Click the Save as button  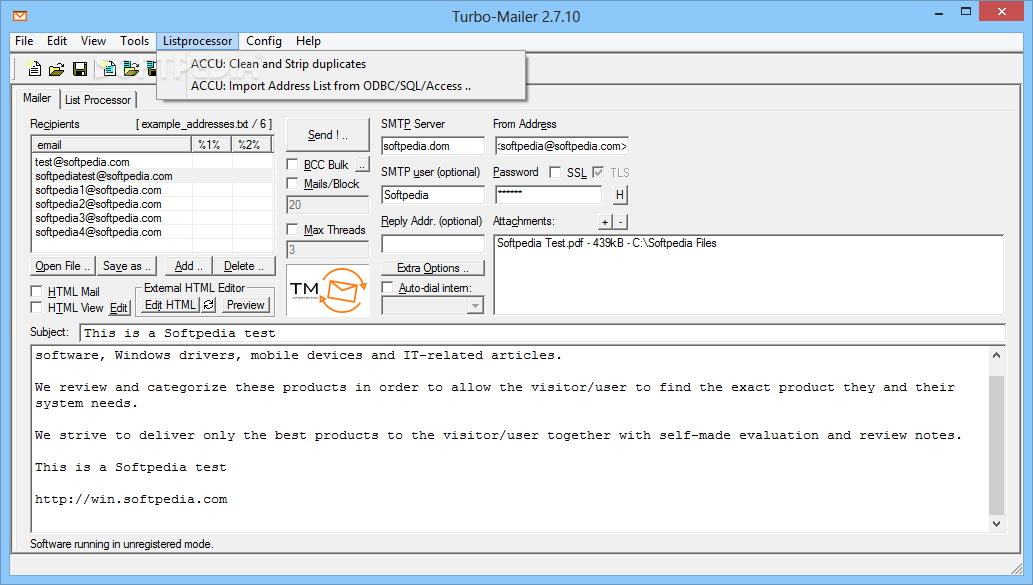click(127, 266)
